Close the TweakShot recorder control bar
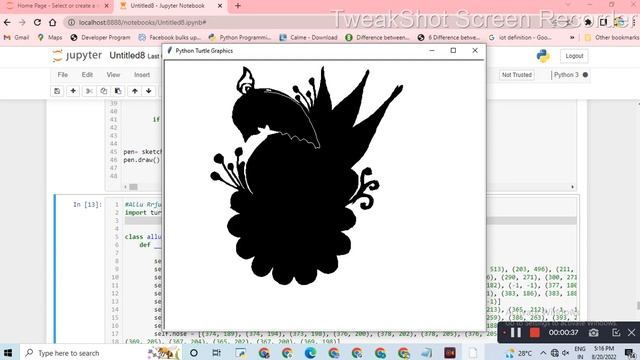Screen dimensions: 640x360 [631, 333]
